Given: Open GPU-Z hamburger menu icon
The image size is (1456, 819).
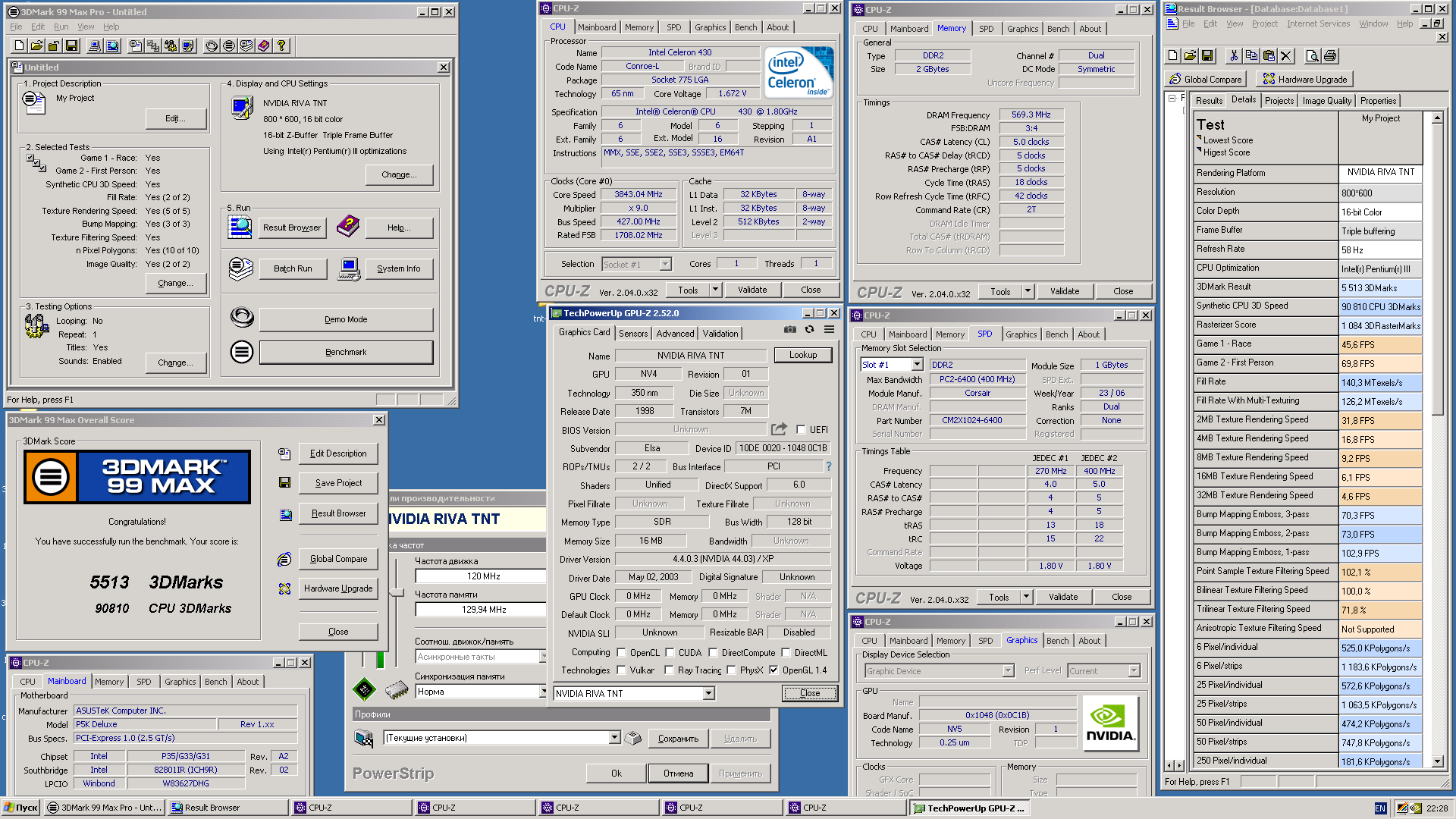Looking at the screenshot, I should click(830, 330).
